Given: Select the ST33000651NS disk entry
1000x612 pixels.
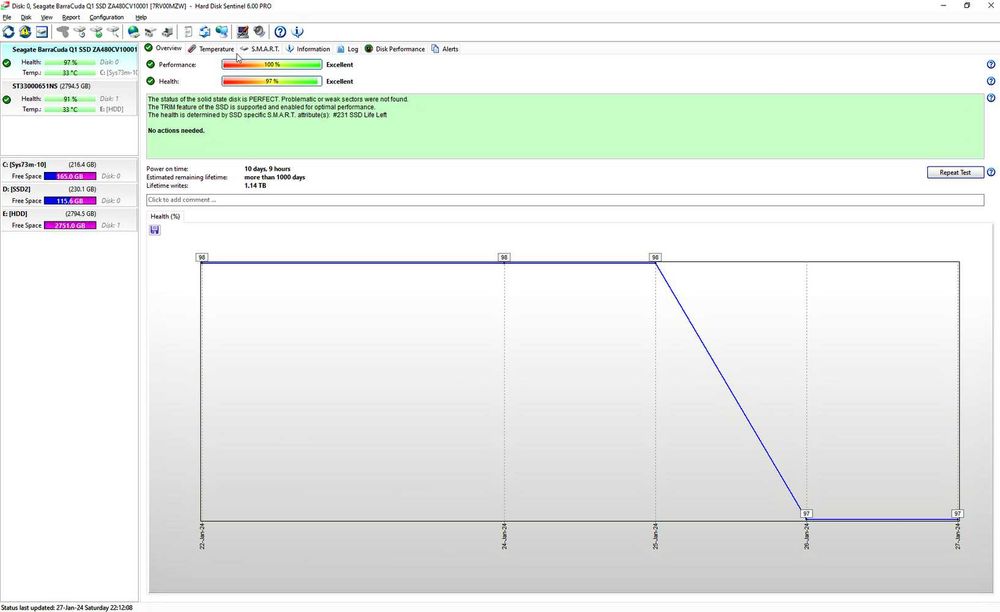Looking at the screenshot, I should (69, 98).
